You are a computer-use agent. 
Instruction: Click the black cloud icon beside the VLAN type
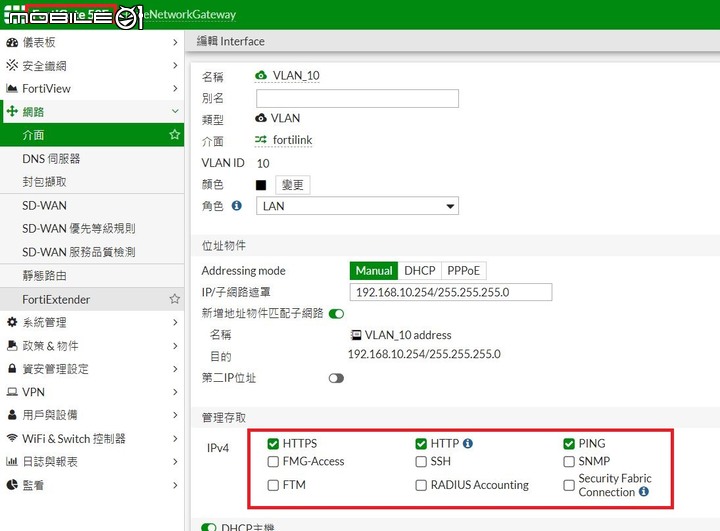point(261,118)
